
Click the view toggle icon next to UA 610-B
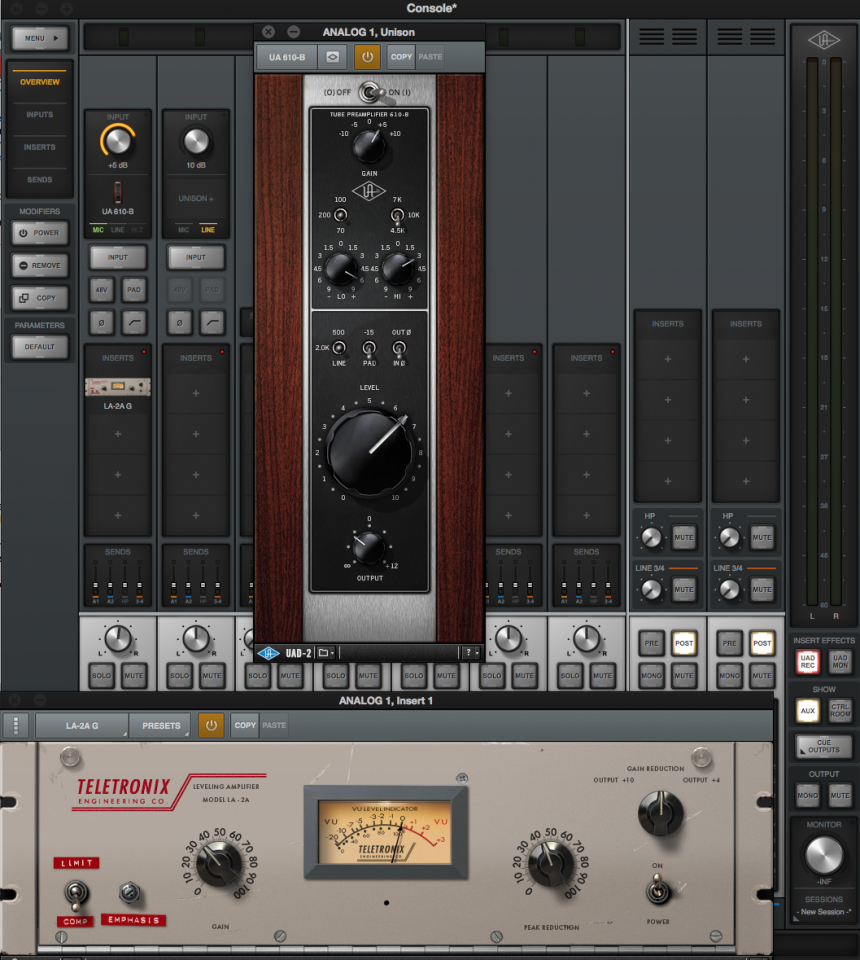pos(332,57)
